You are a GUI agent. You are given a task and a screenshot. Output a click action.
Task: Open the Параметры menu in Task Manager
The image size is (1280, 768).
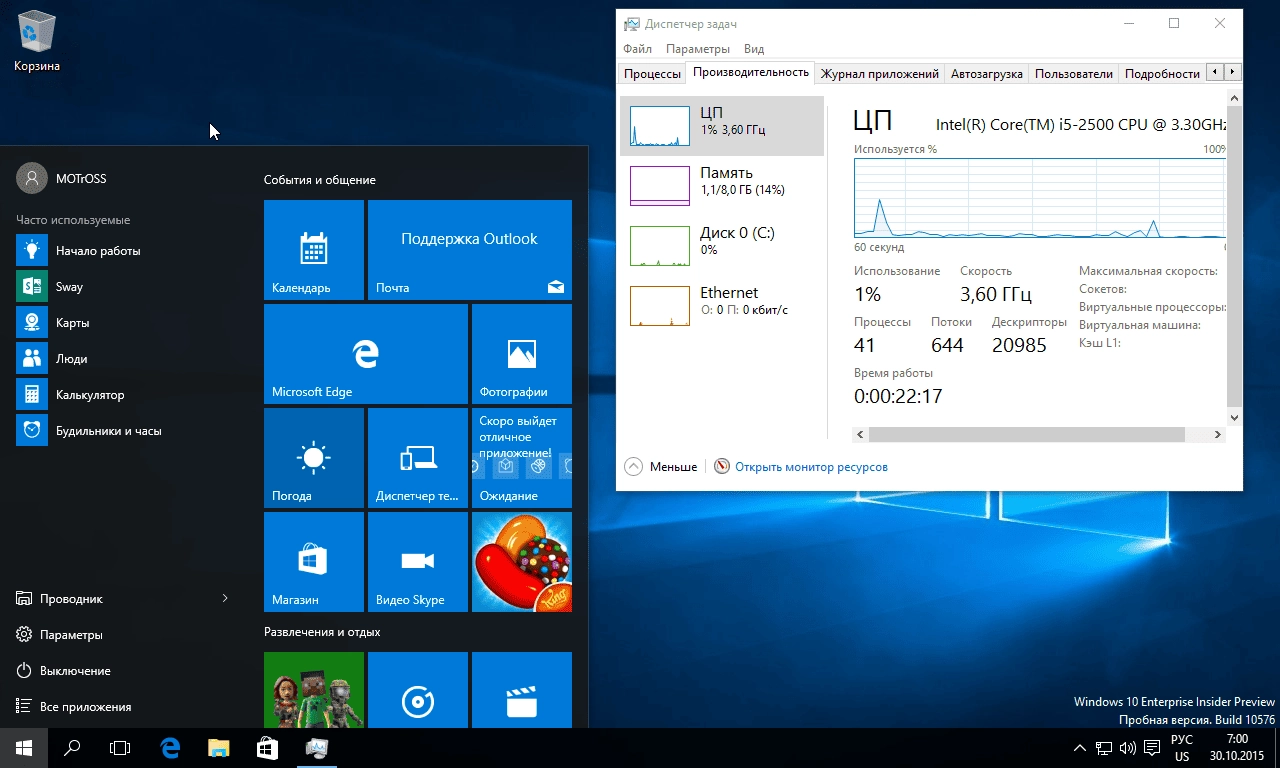point(698,48)
